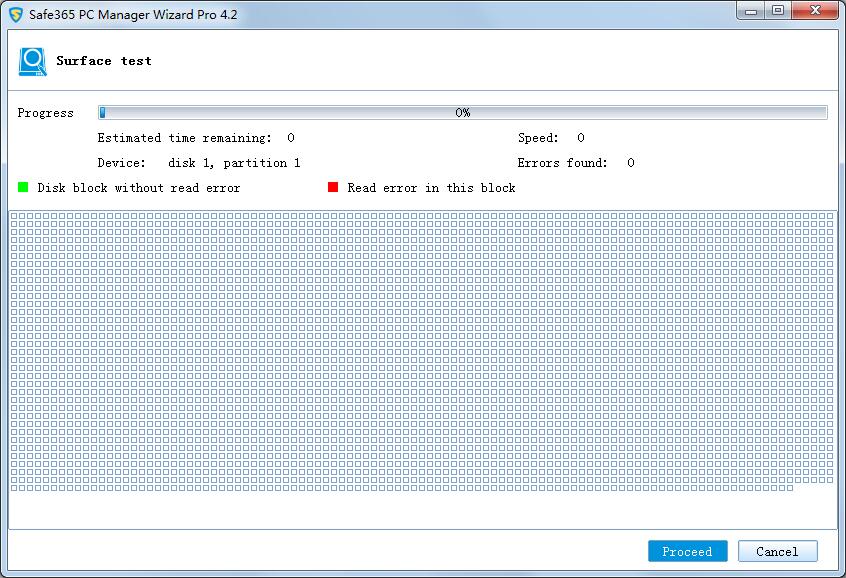Image resolution: width=846 pixels, height=578 pixels.
Task: Click the Surface test disk magnifier icon
Action: click(x=32, y=61)
